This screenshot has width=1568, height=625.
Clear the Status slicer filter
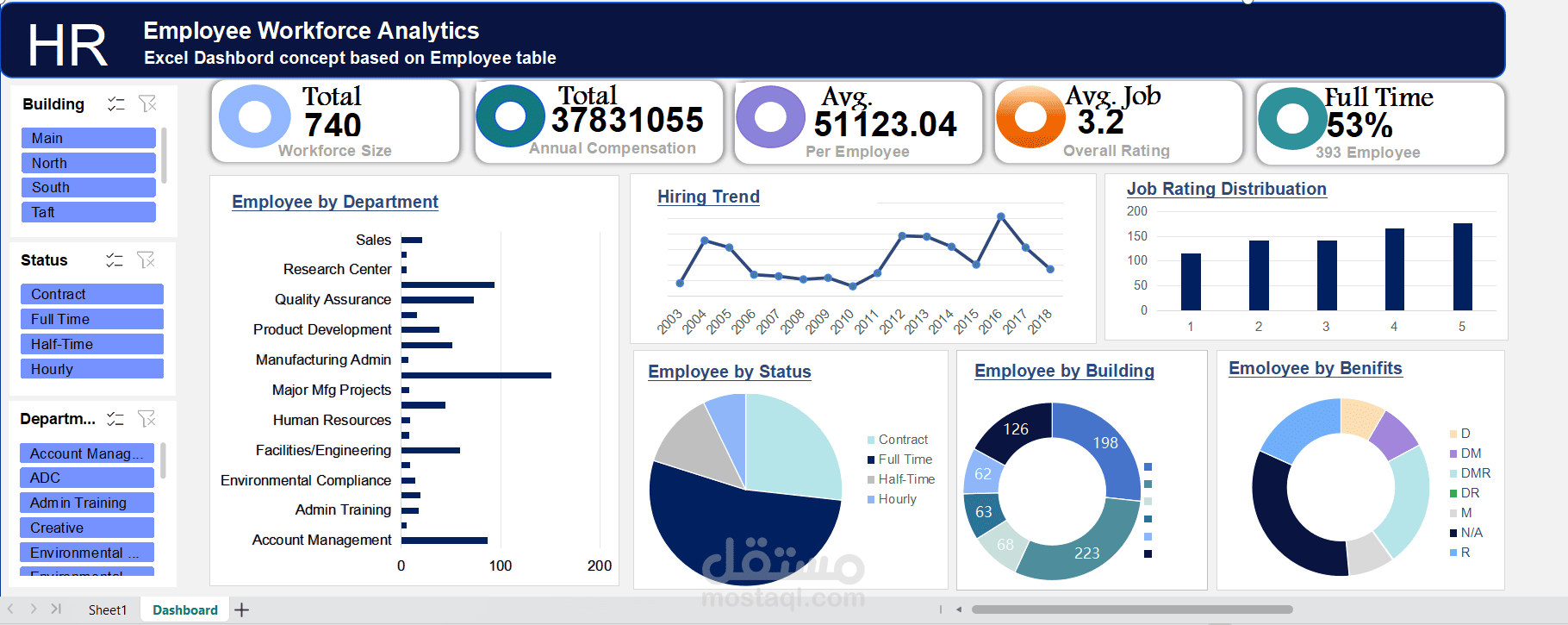click(x=146, y=260)
